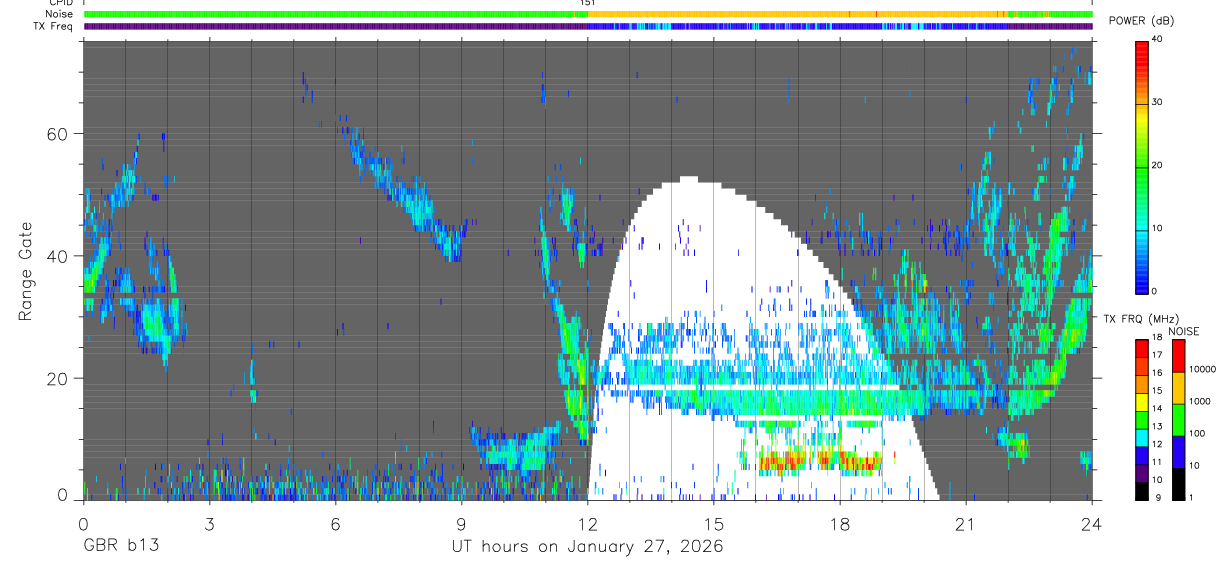
Task: Click the 1000 tick of the noise legend
Action: [1198, 401]
